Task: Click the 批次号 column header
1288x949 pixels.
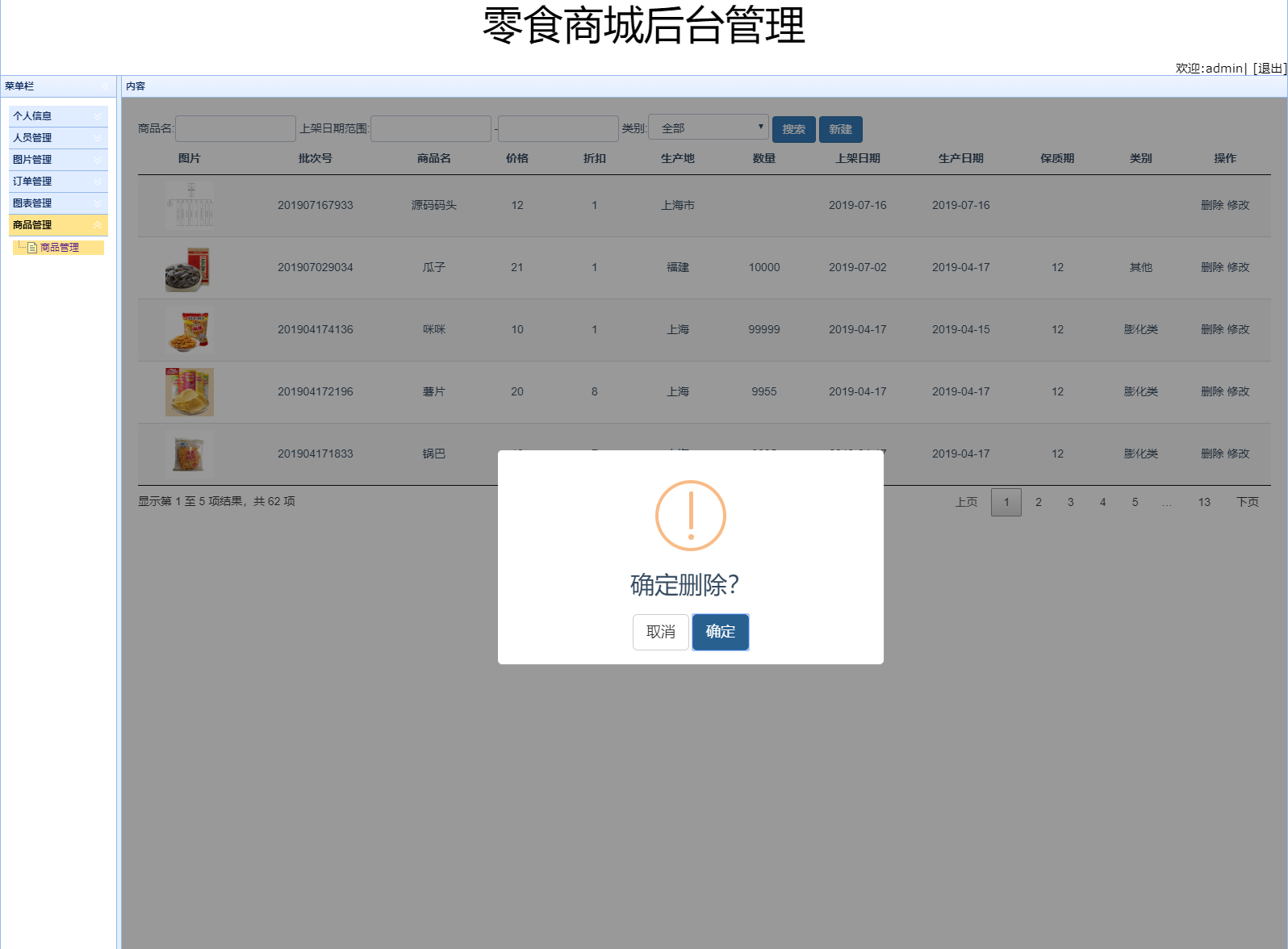Action: 316,158
